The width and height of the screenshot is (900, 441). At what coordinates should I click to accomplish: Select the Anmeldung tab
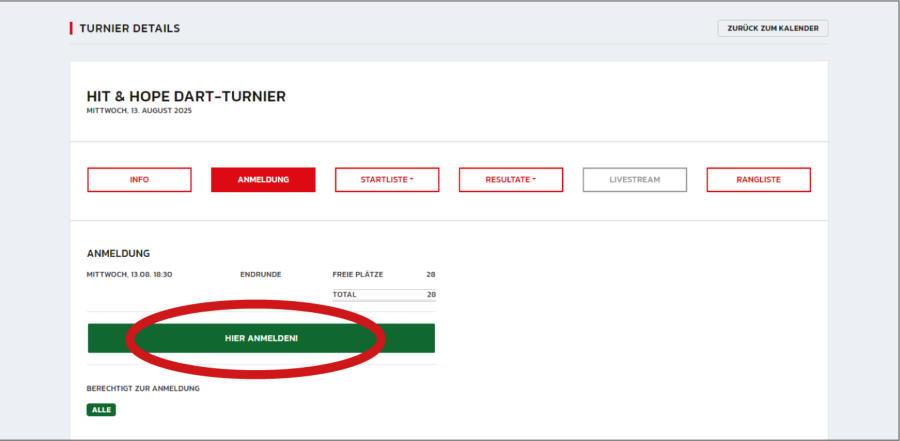263,180
